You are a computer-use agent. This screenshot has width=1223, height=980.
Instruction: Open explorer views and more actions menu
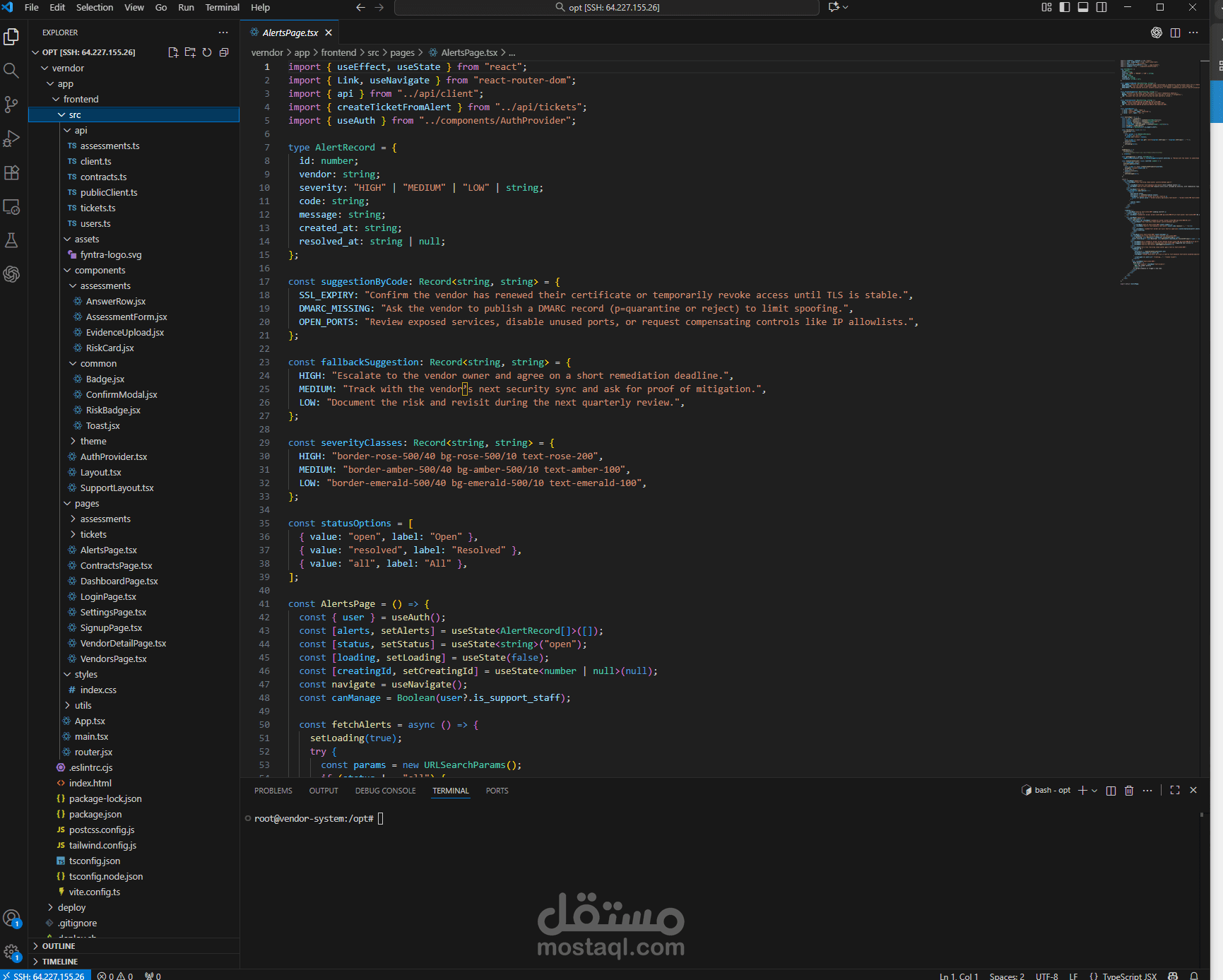point(223,33)
